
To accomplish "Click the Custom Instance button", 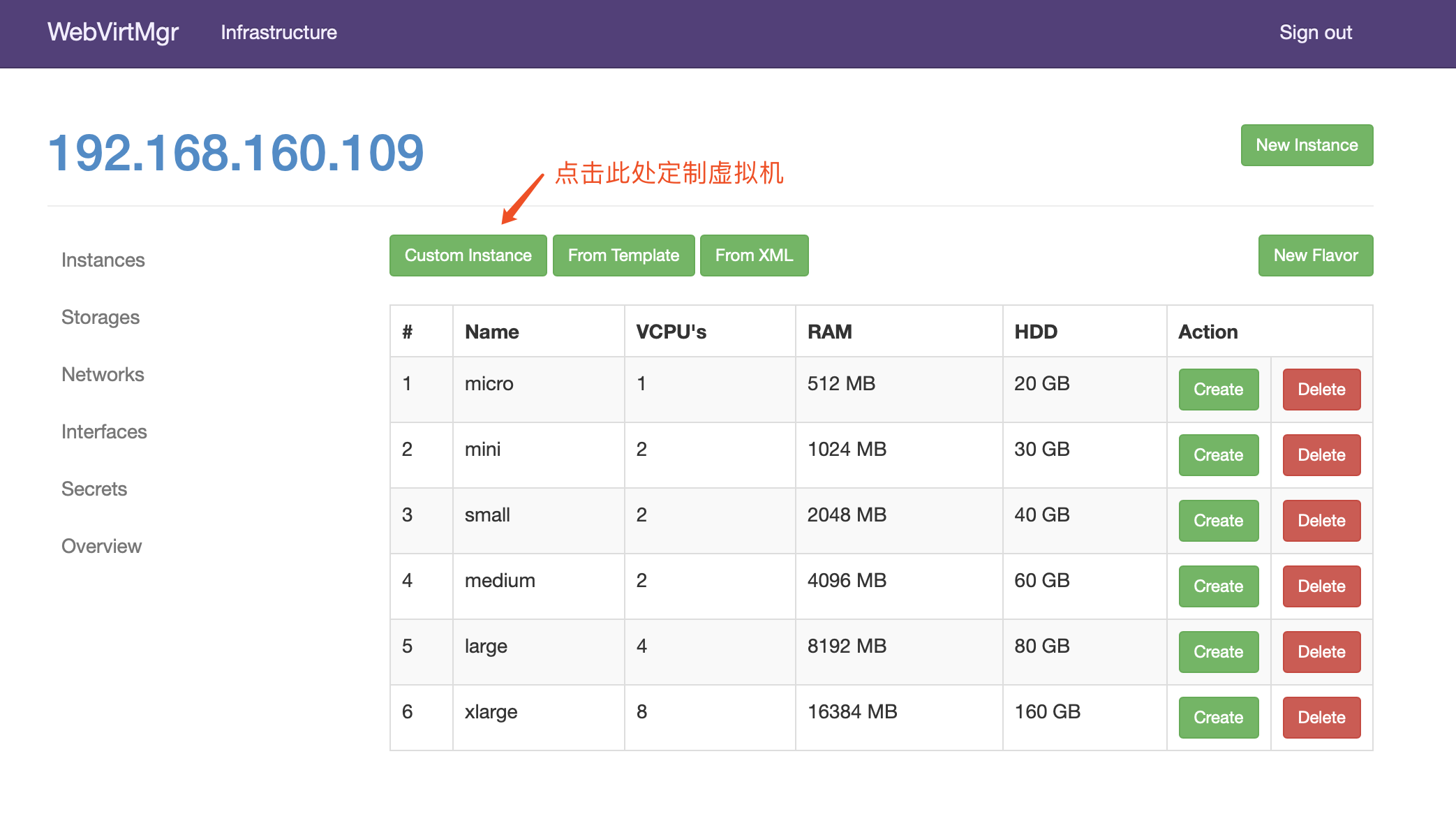I will (468, 256).
